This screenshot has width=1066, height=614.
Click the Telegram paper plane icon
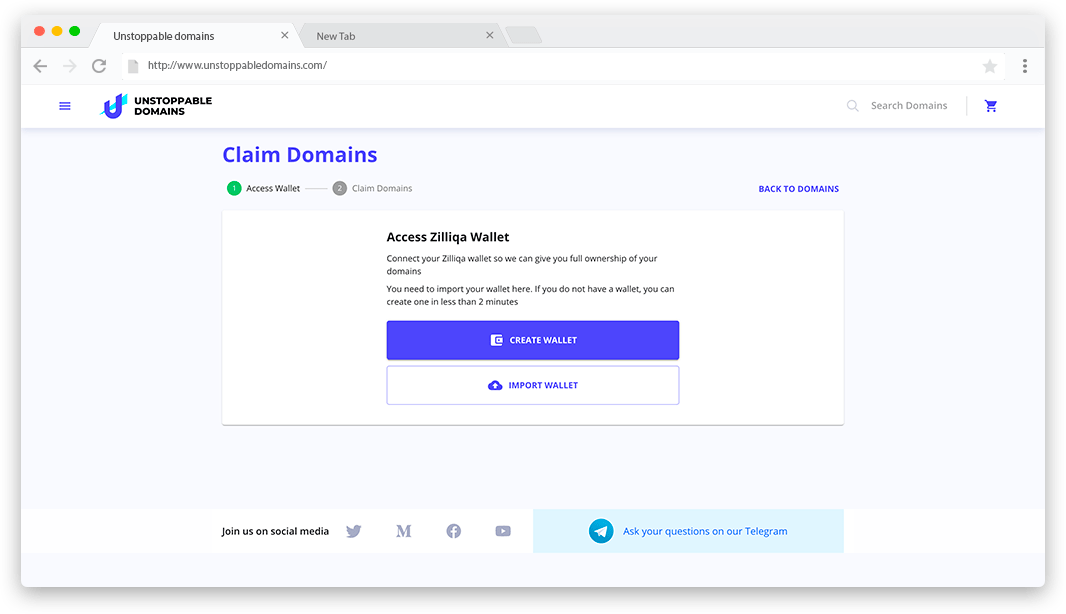point(601,531)
